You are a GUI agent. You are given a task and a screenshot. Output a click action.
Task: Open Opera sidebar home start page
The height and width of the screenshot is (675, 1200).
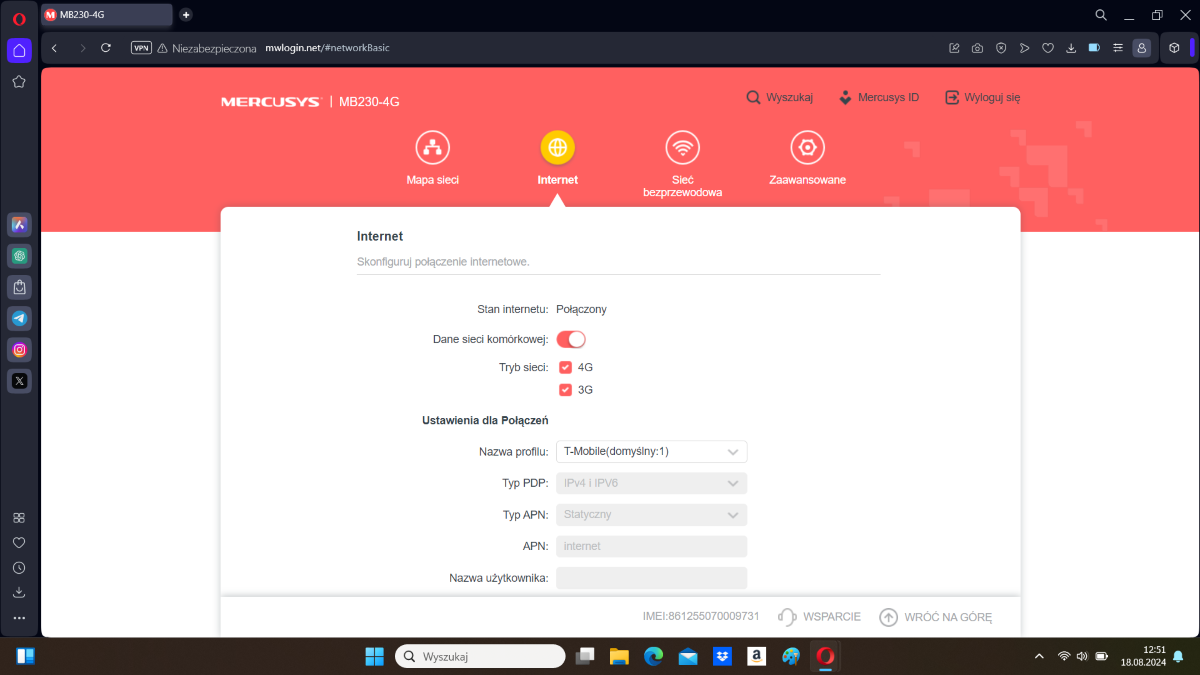19,51
